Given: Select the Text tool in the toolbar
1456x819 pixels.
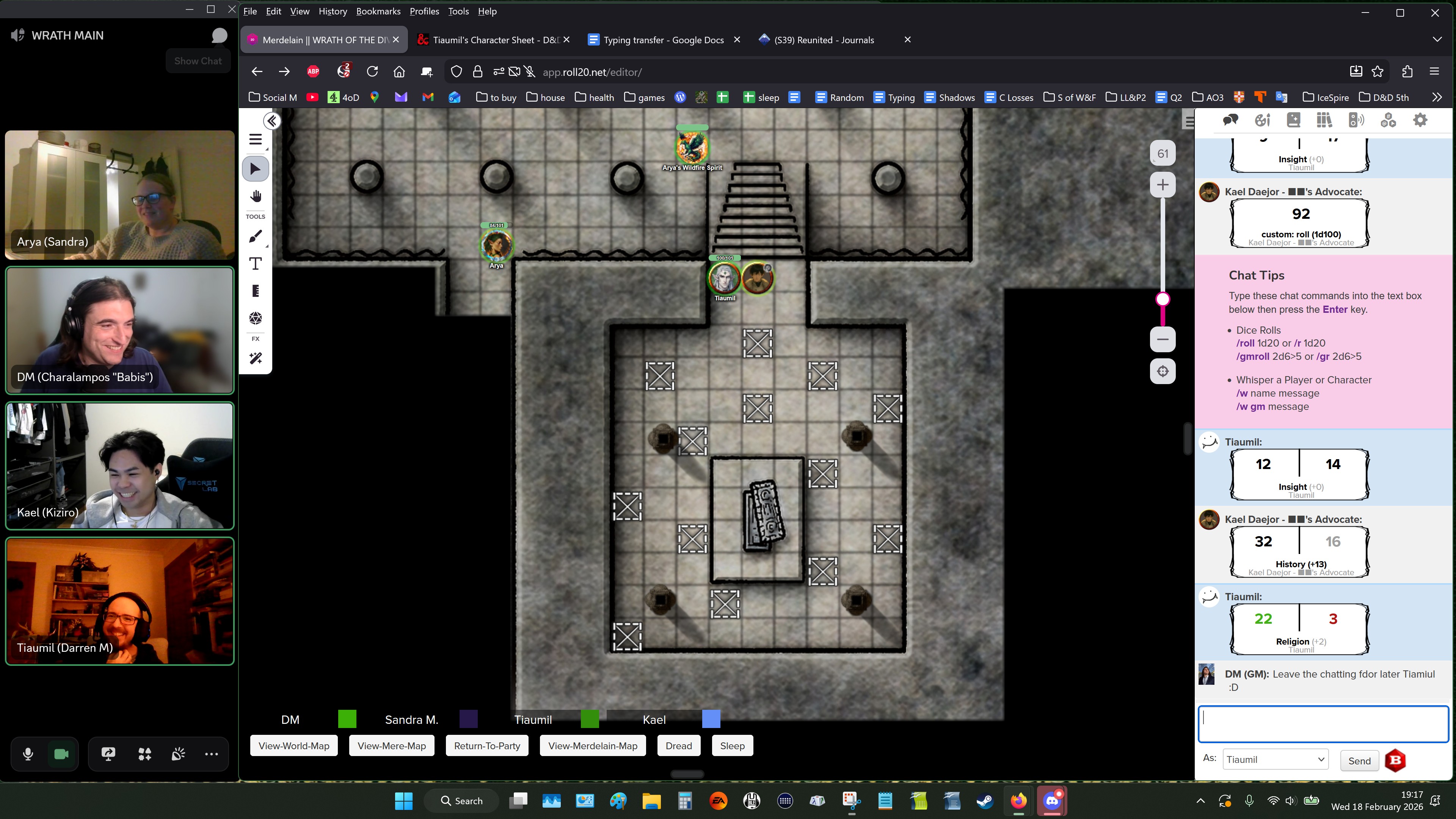Looking at the screenshot, I should [x=256, y=264].
